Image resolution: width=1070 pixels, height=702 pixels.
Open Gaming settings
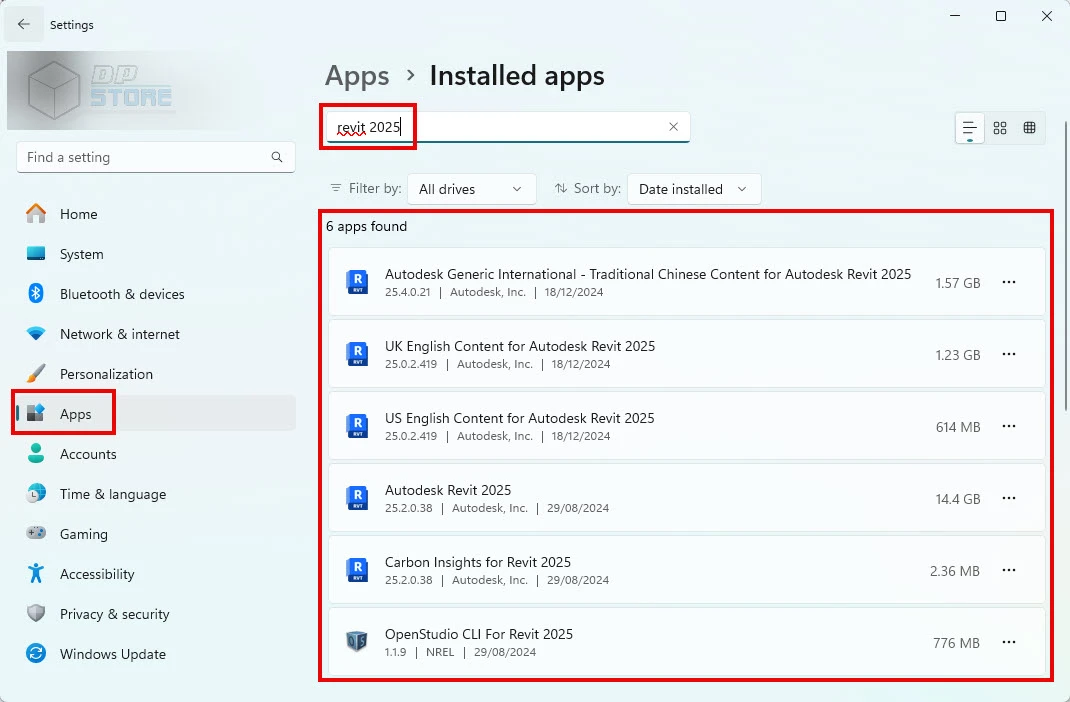156,534
